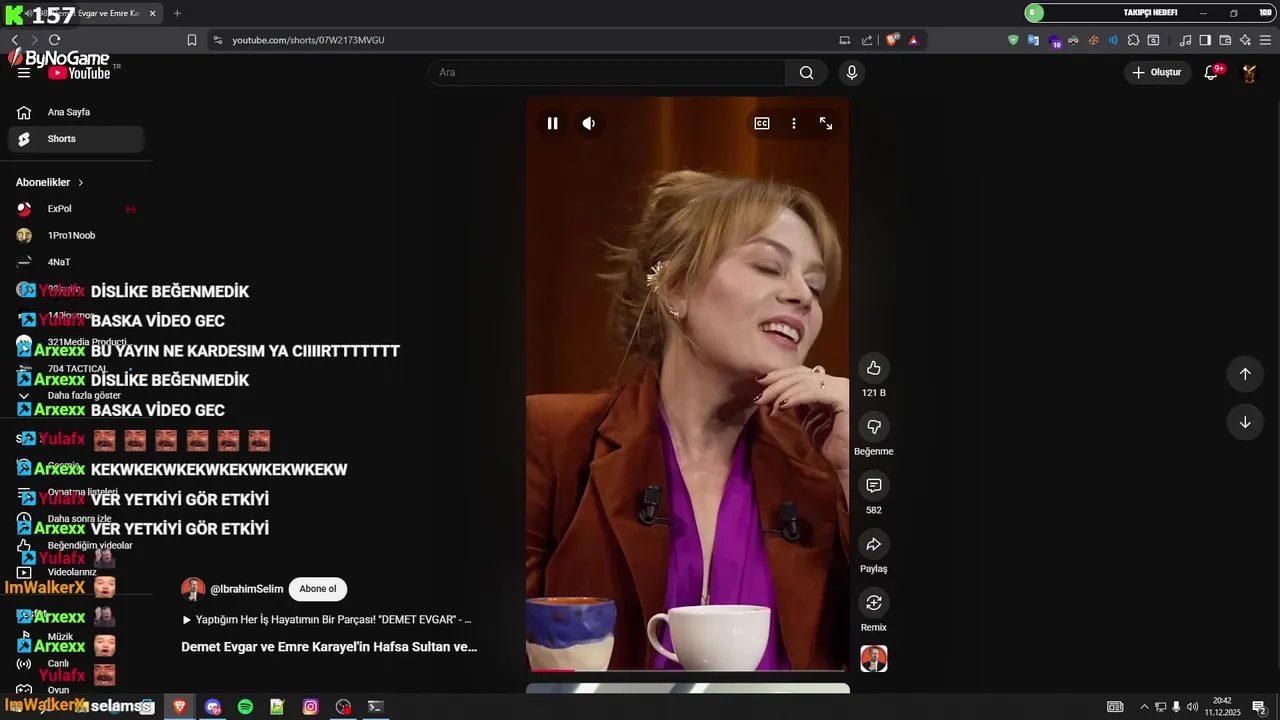The height and width of the screenshot is (720, 1280).
Task: Open the linked full video "Yaptığım Her İş..."
Action: tap(326, 620)
